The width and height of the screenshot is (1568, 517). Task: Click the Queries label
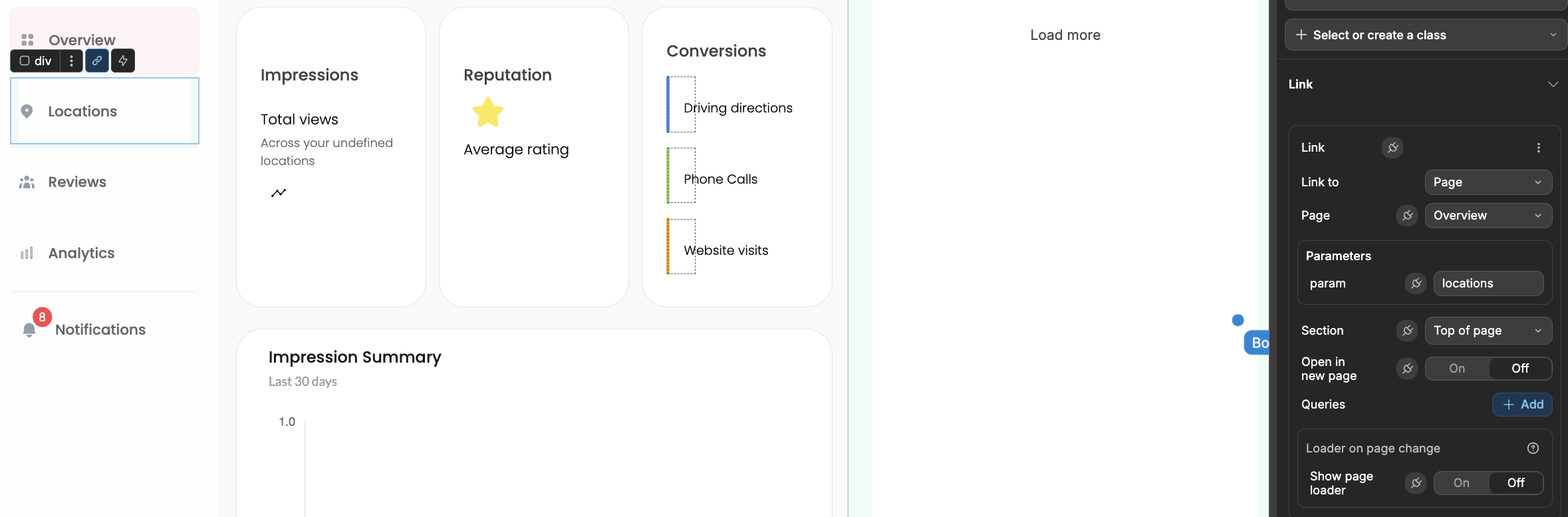click(x=1323, y=405)
